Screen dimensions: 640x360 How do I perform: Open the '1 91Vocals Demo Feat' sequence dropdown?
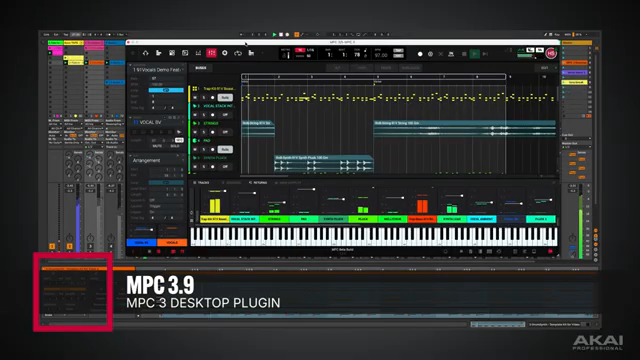click(158, 70)
